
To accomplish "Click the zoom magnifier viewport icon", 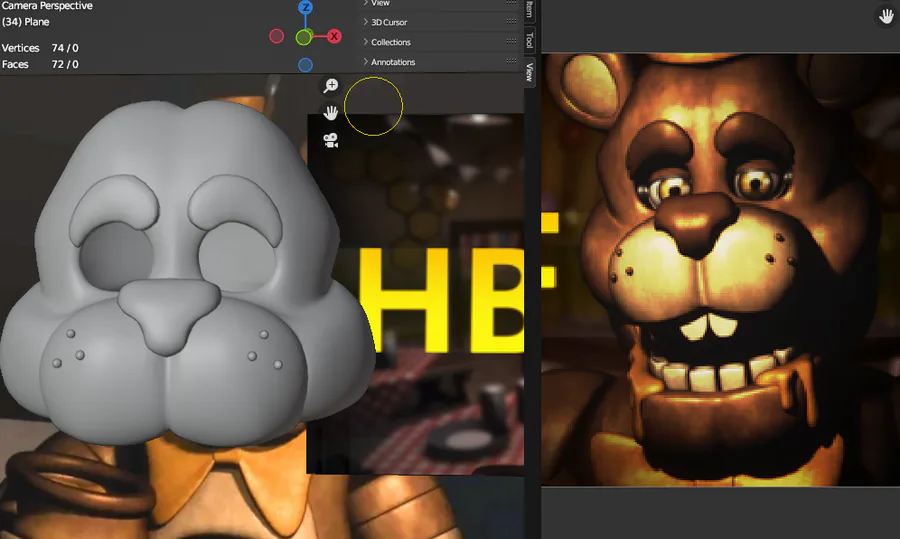I will point(331,86).
